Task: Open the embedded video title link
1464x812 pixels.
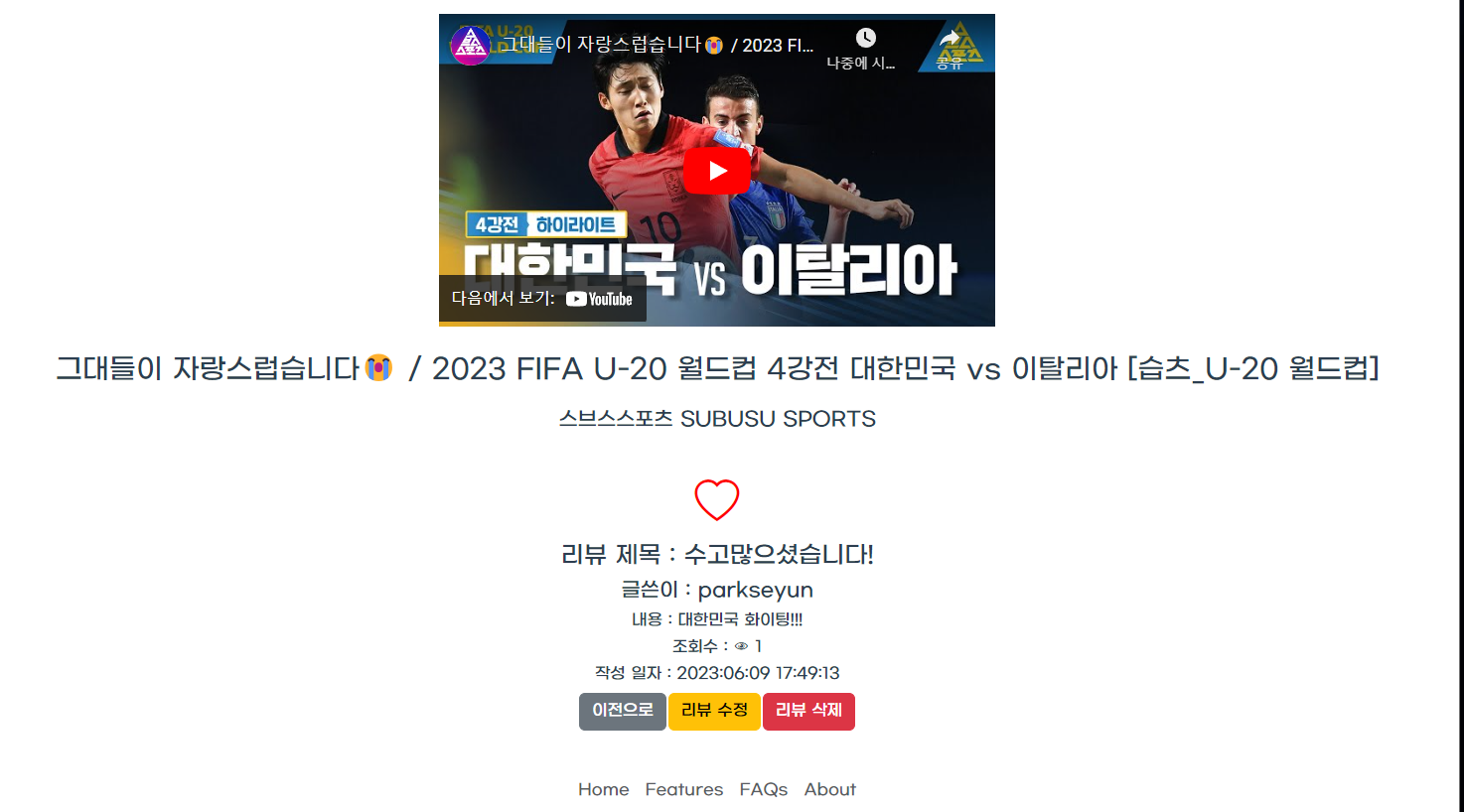Action: point(656,45)
